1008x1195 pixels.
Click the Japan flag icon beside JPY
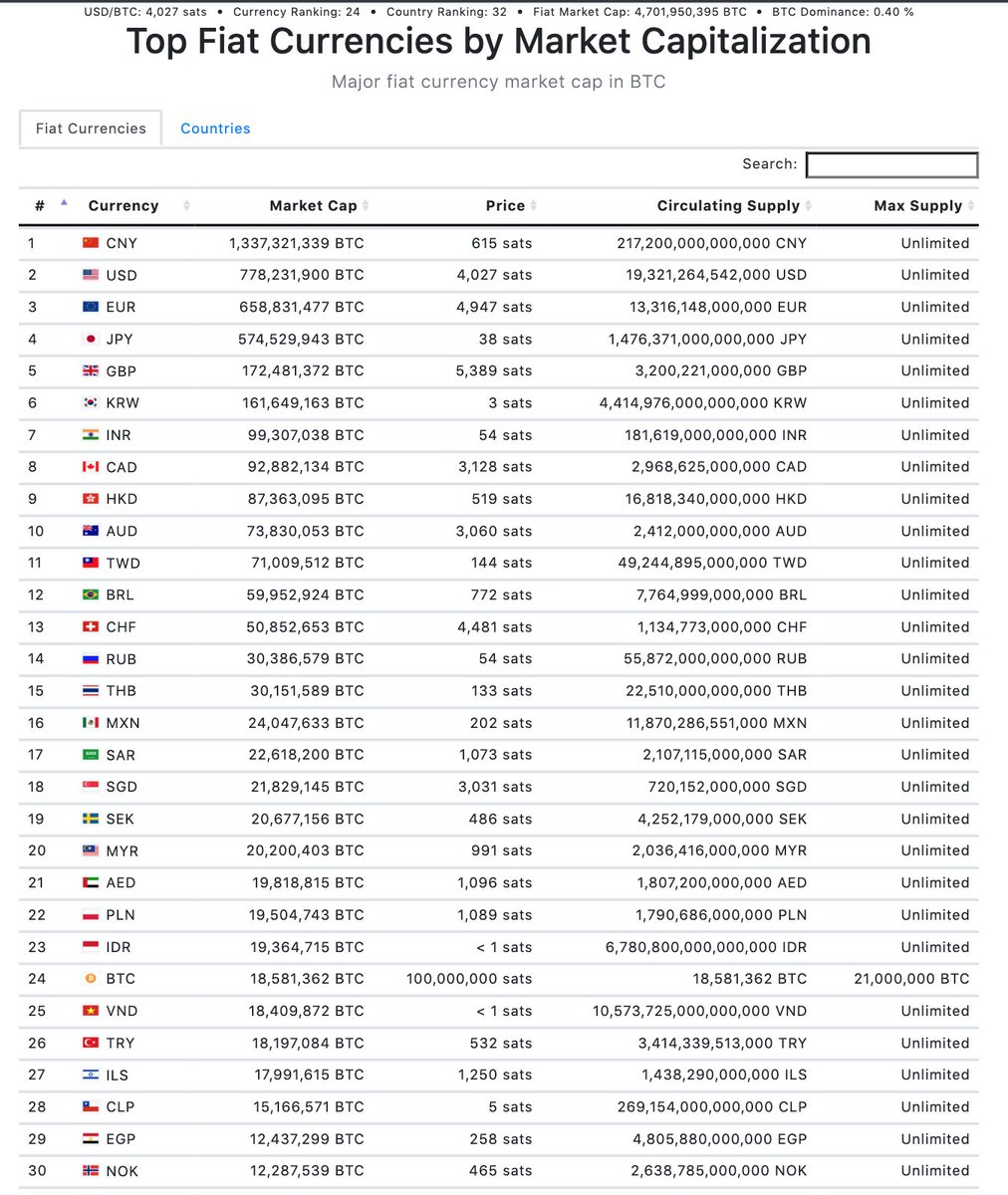91,339
